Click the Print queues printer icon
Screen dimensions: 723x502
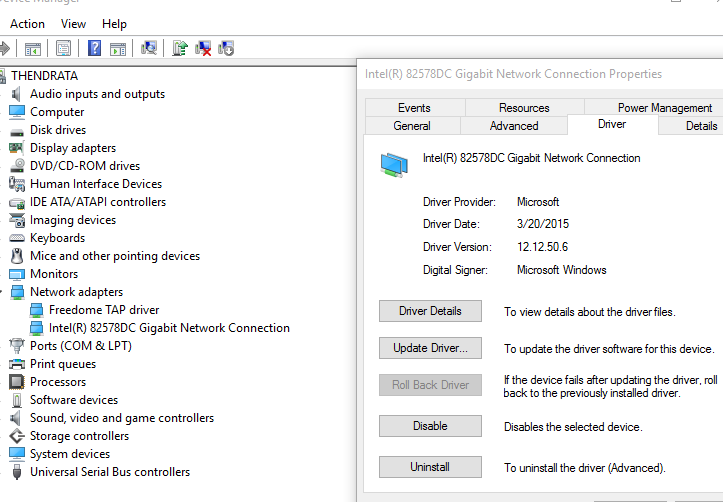tap(17, 364)
